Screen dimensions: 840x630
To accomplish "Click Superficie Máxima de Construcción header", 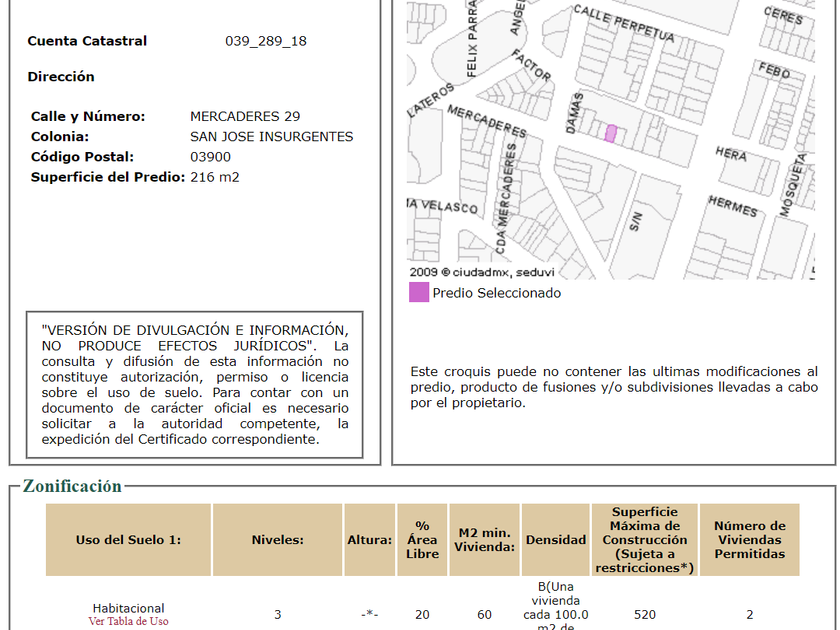I will click(644, 540).
